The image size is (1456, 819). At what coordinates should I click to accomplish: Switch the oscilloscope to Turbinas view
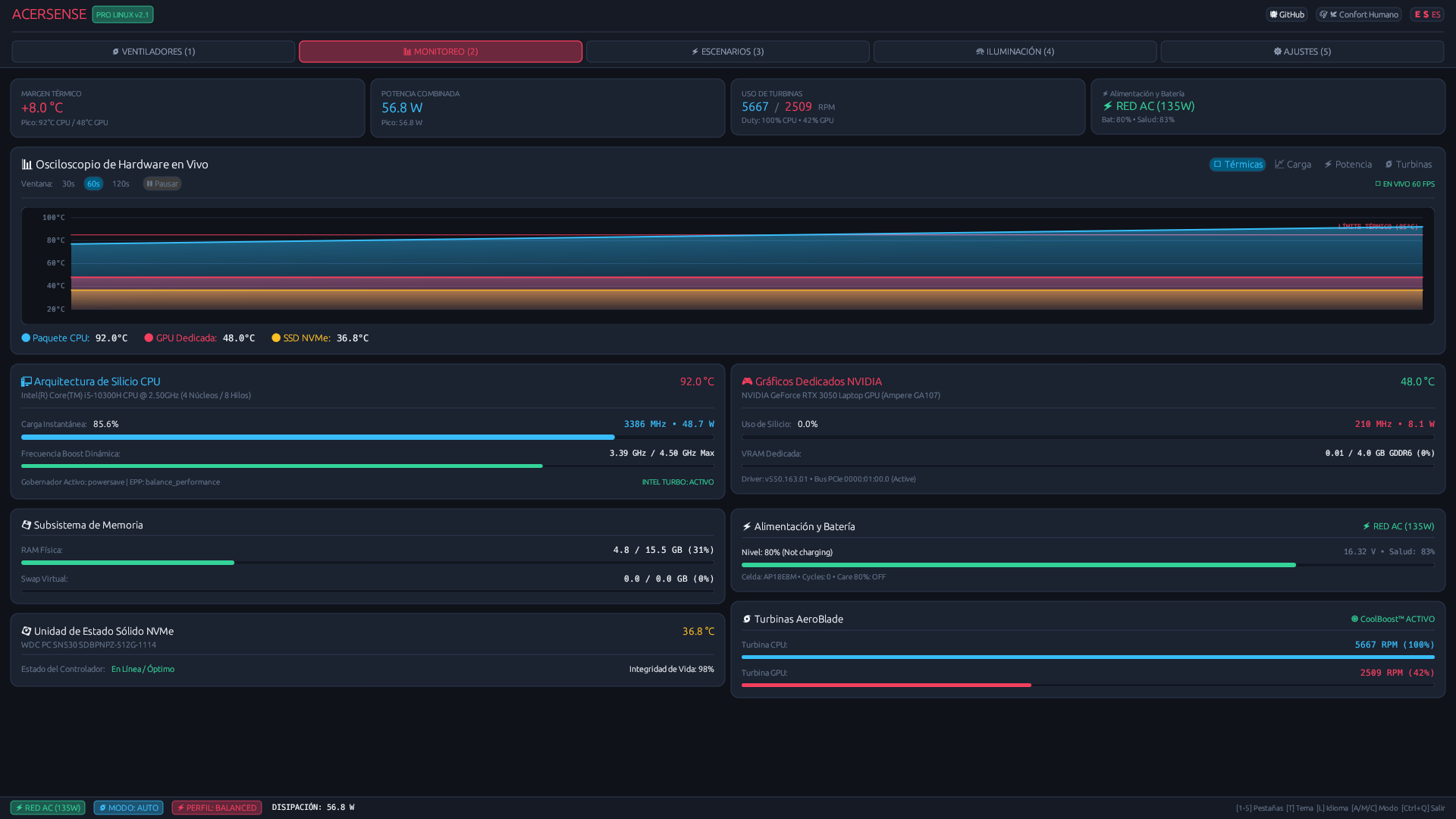(1408, 165)
